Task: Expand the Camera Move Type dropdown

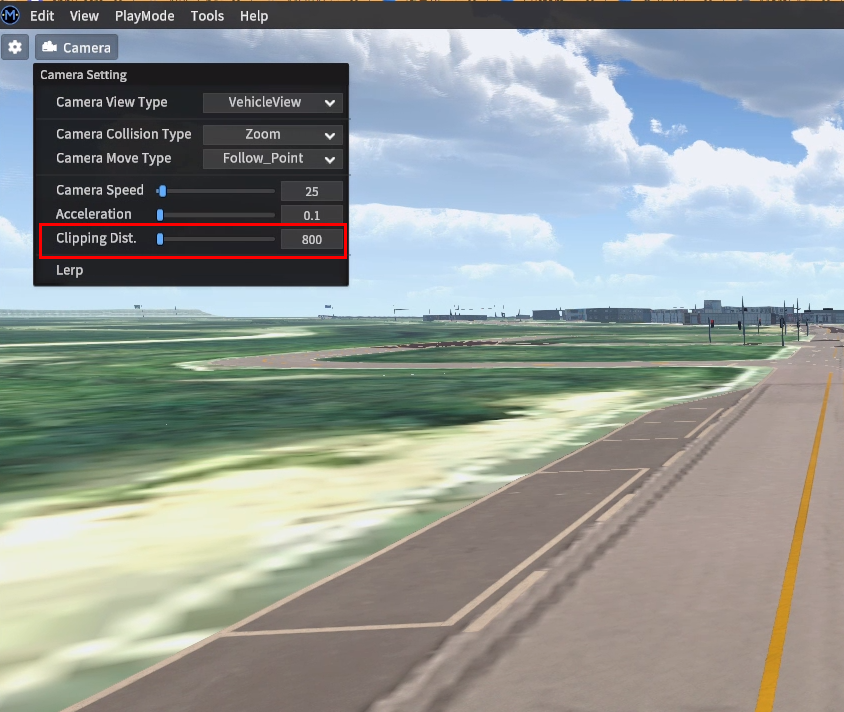Action: click(273, 159)
